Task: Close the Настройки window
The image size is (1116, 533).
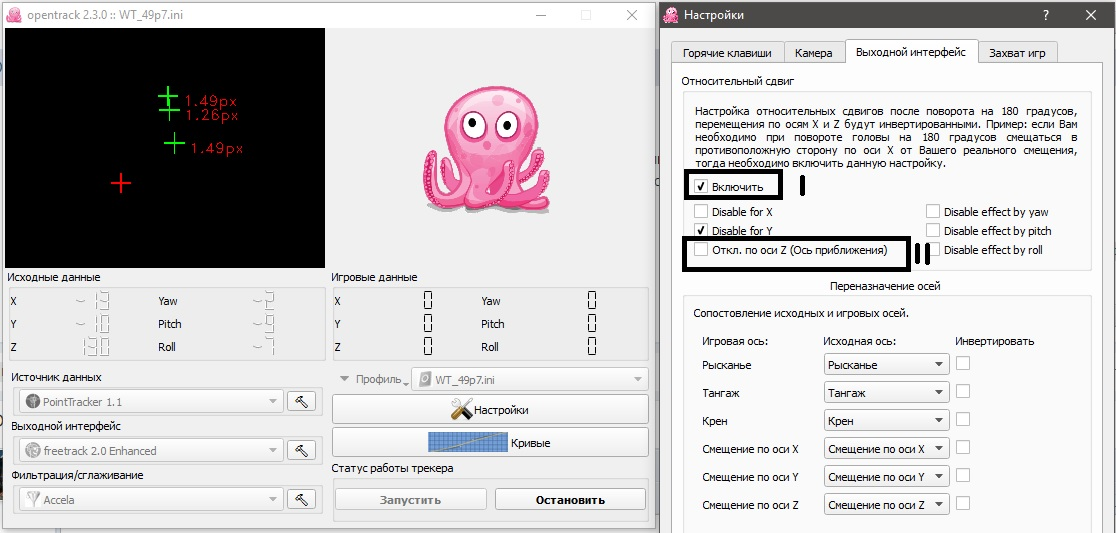Action: [x=1090, y=14]
